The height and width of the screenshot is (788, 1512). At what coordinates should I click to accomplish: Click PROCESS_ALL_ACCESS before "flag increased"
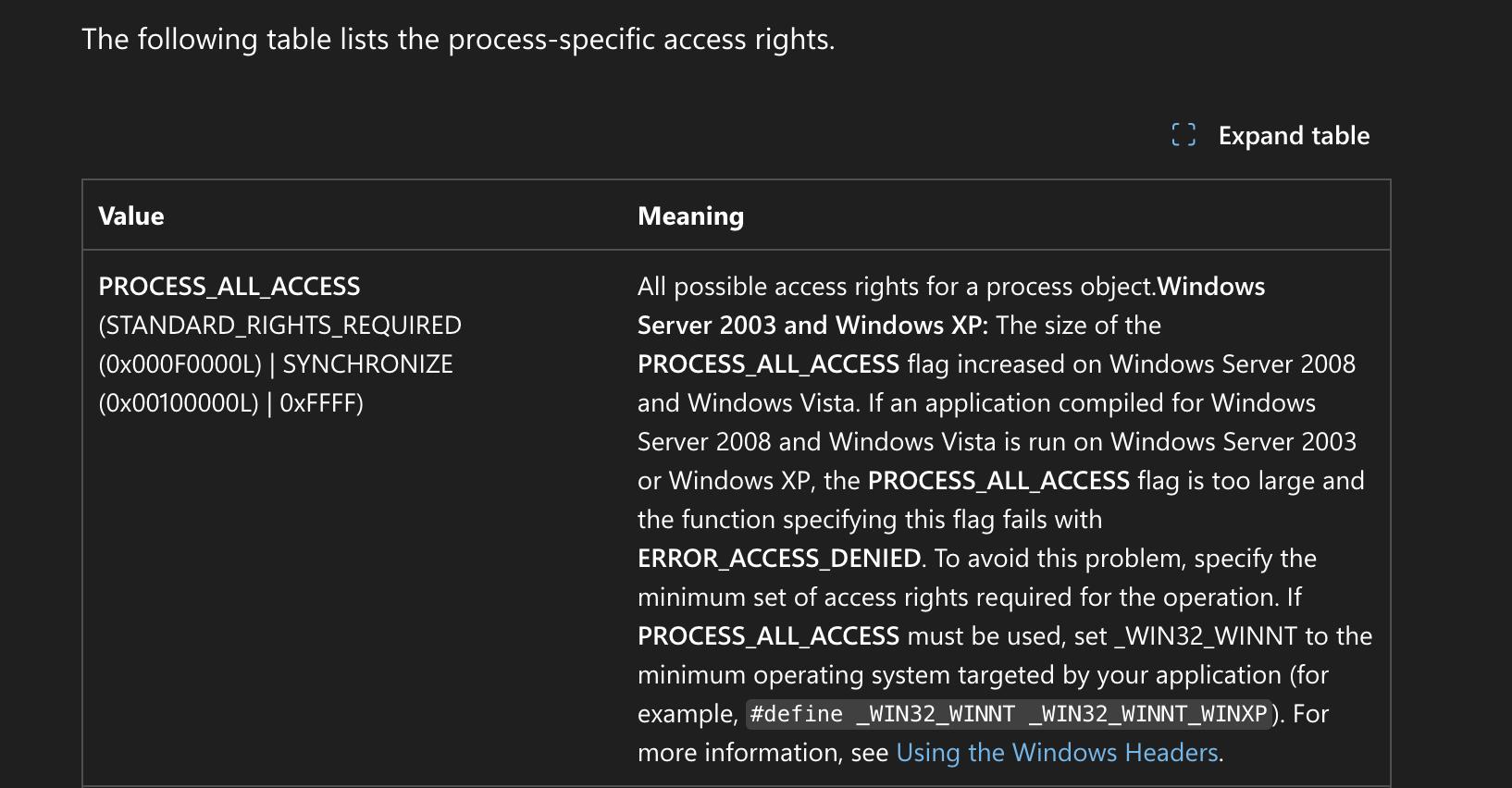tap(768, 364)
